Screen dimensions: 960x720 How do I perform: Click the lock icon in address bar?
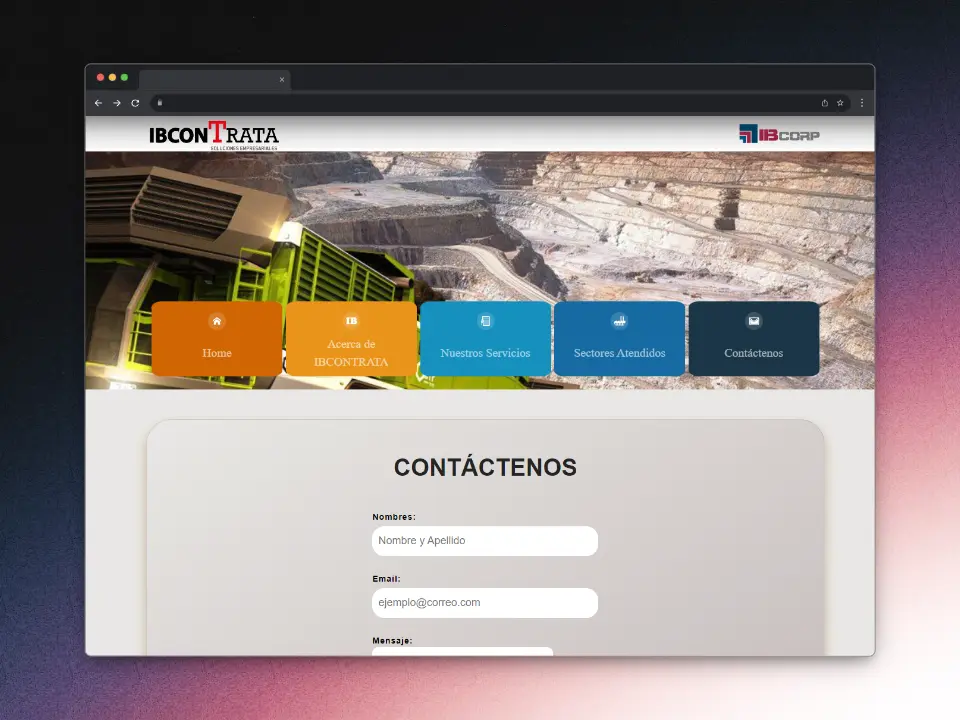[160, 103]
